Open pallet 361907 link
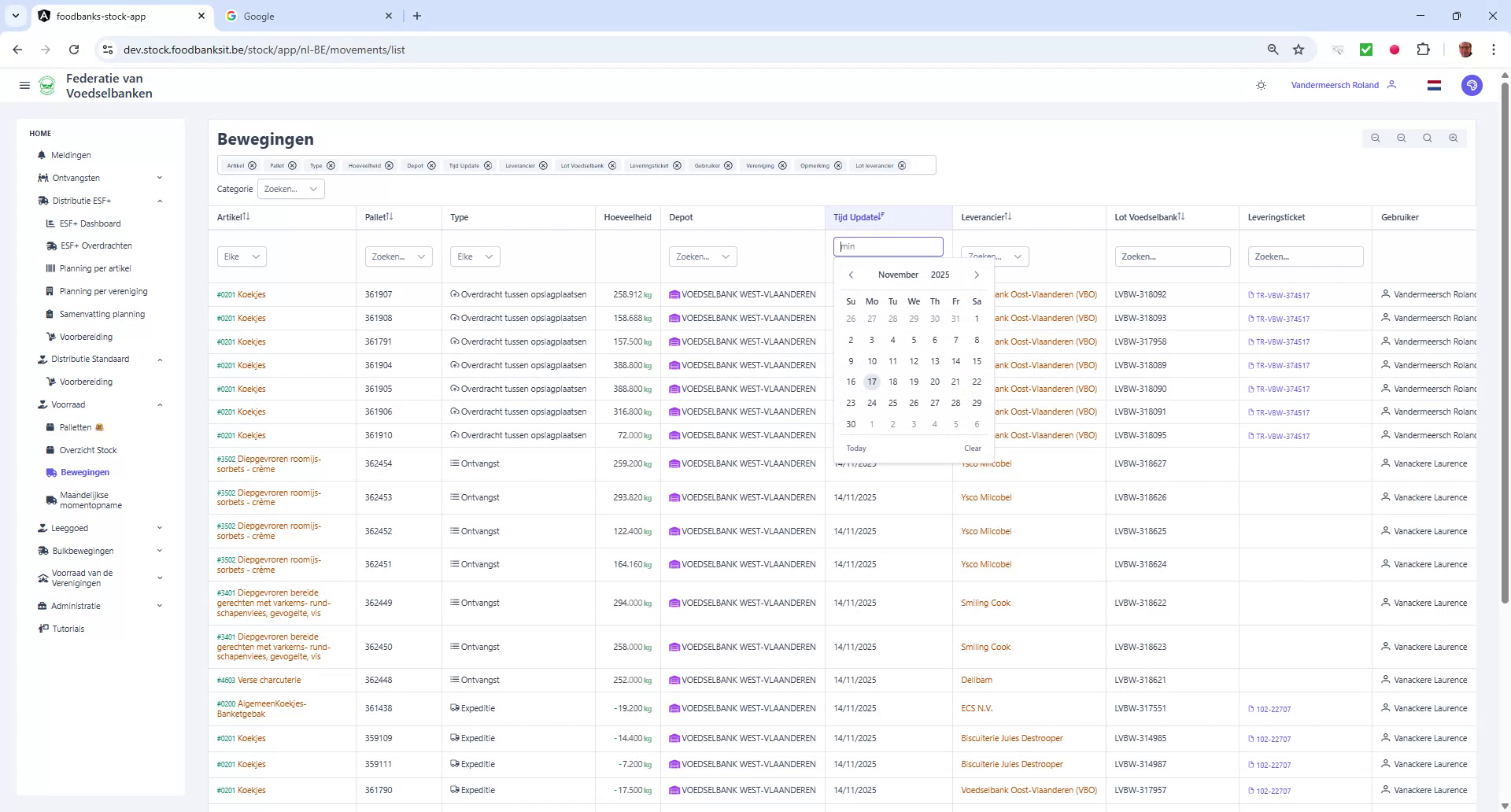 tap(379, 294)
